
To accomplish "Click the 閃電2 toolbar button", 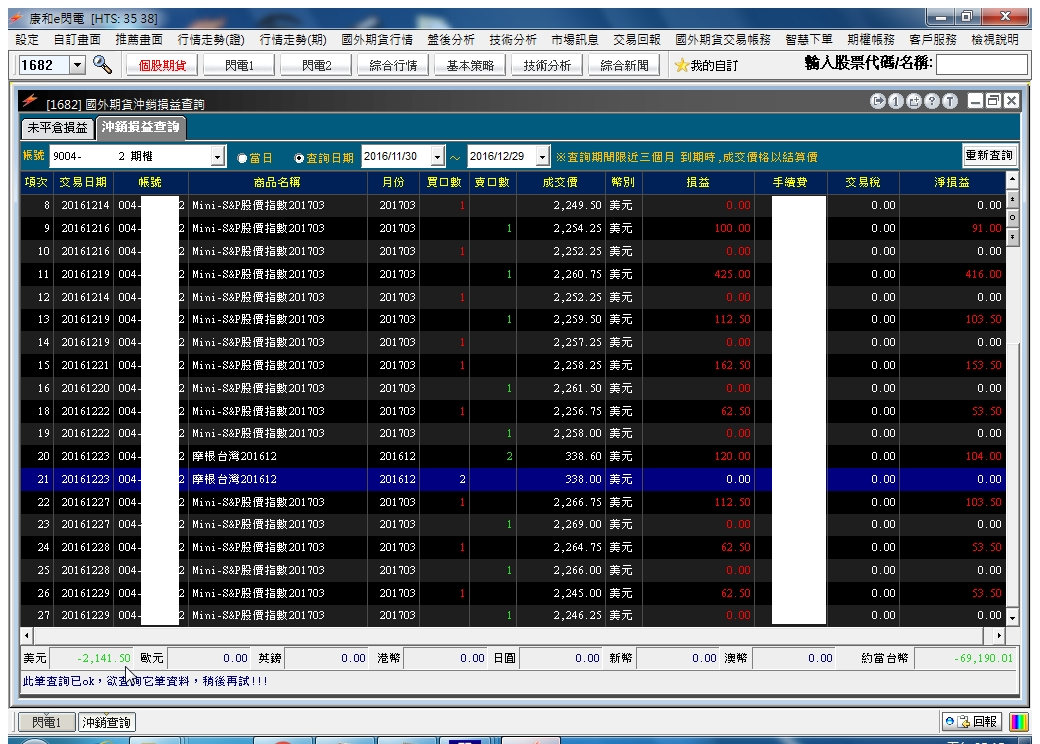I will point(316,65).
